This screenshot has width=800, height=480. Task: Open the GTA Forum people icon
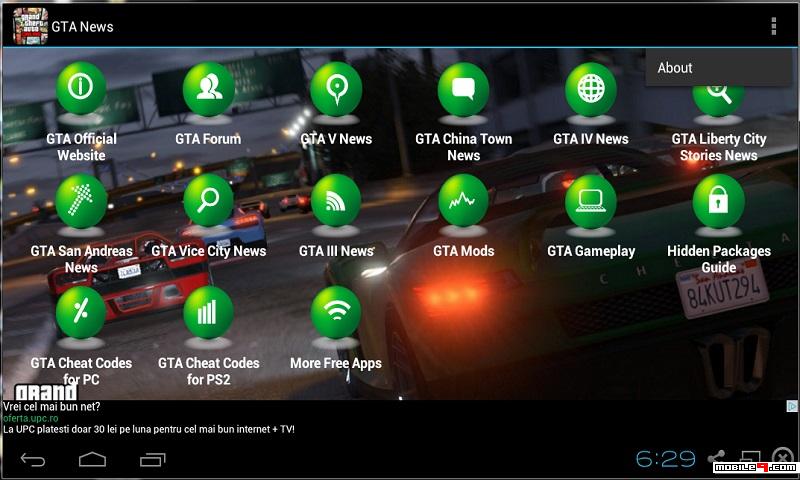(208, 88)
